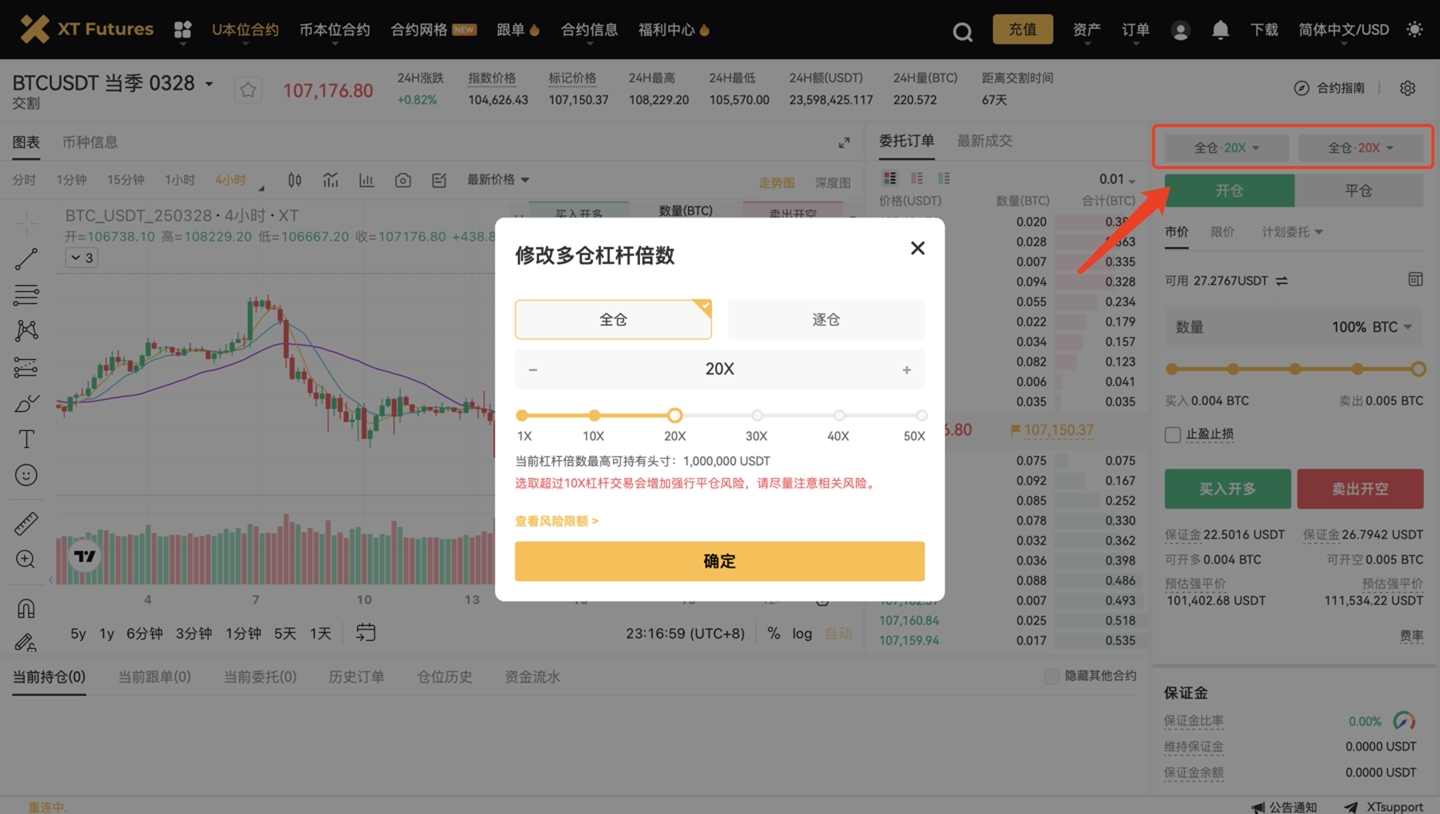Open the calculator icon in order panel
Image resolution: width=1440 pixels, height=814 pixels.
(1415, 280)
